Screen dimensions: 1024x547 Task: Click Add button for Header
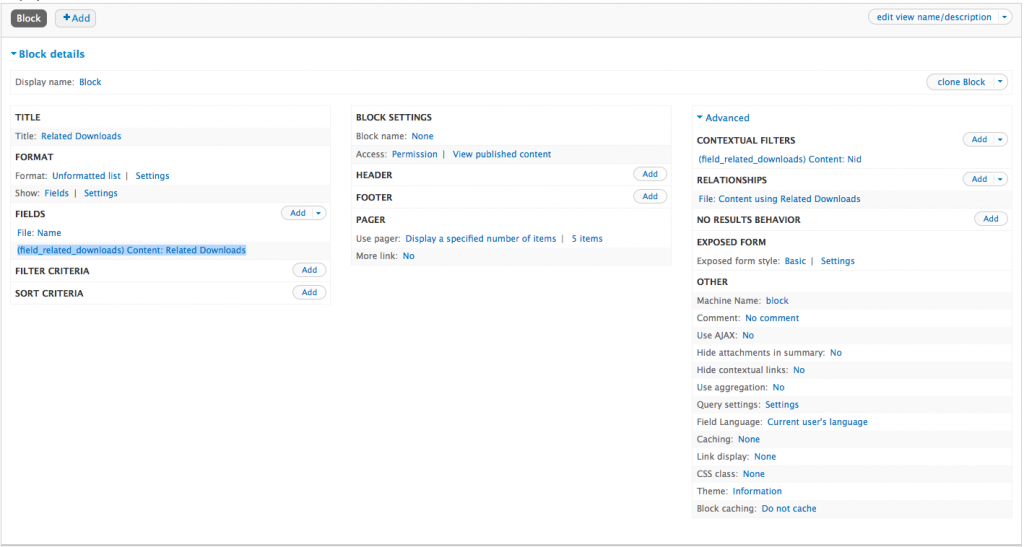[650, 174]
